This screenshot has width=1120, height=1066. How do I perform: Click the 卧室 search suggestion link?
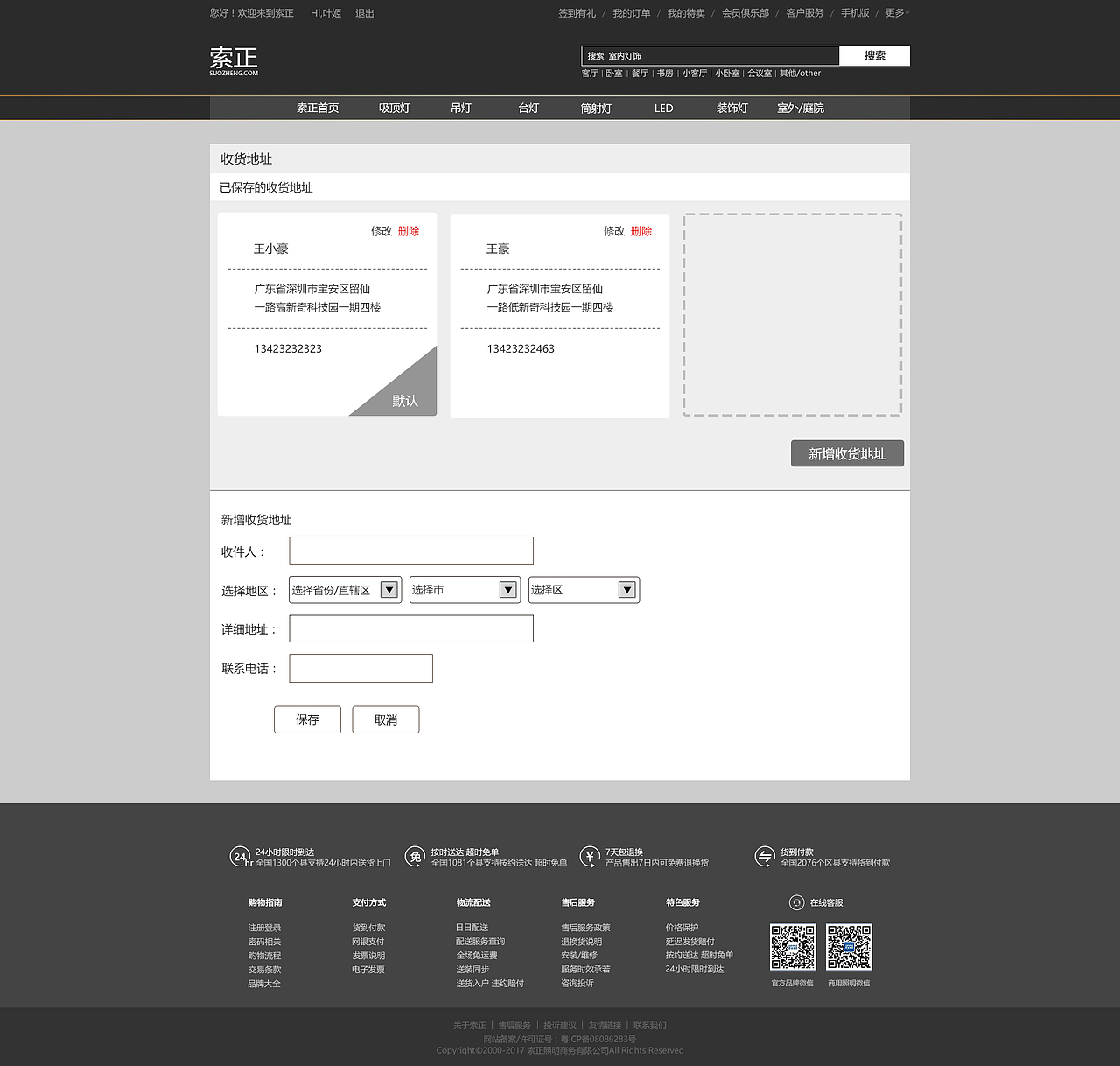(x=614, y=74)
